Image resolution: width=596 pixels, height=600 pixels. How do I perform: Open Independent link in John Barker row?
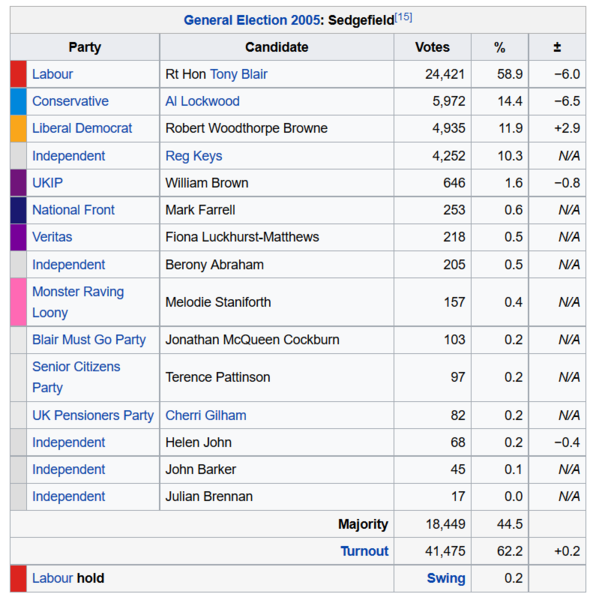(68, 470)
